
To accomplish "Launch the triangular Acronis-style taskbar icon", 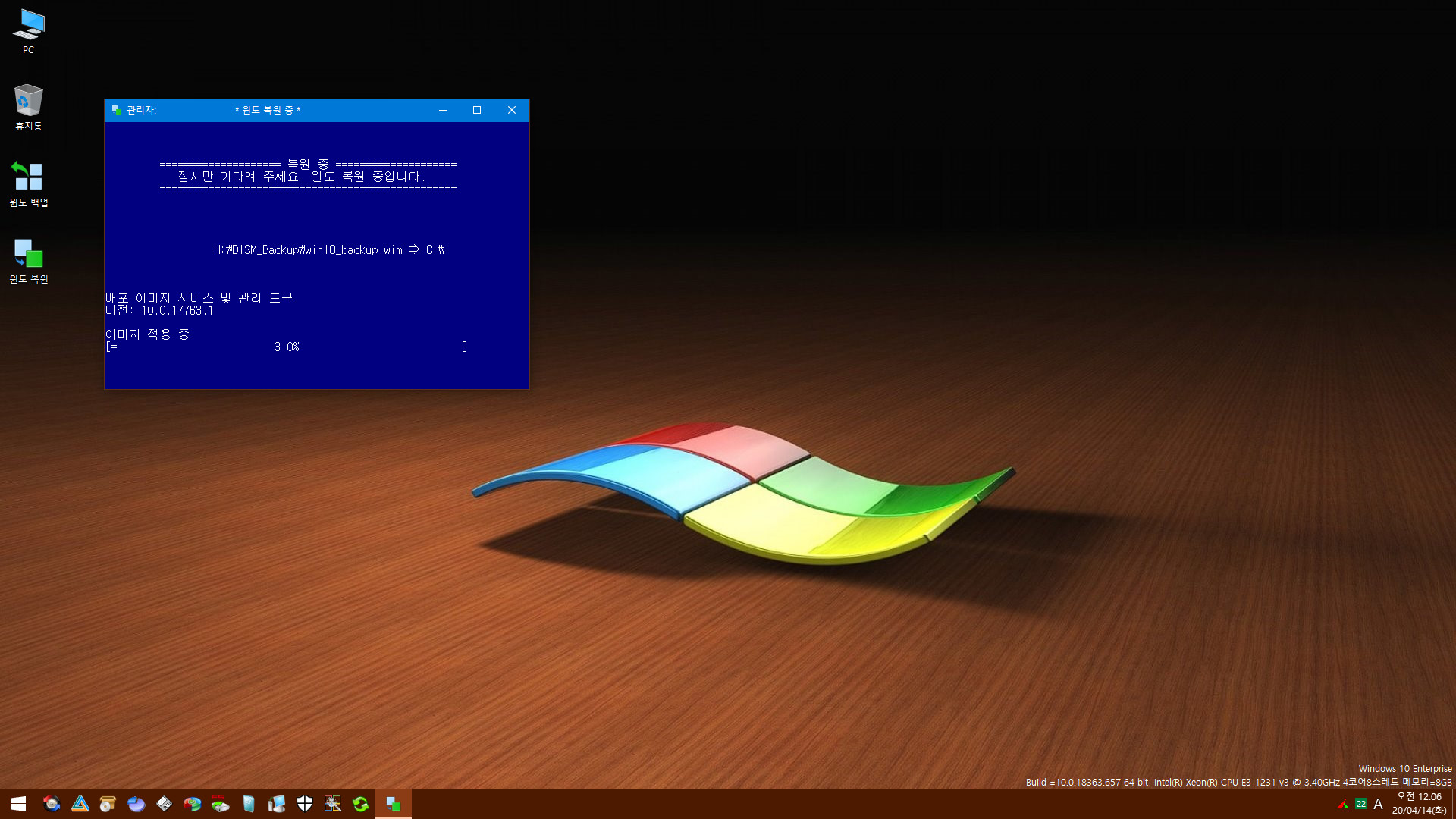I will [x=80, y=804].
